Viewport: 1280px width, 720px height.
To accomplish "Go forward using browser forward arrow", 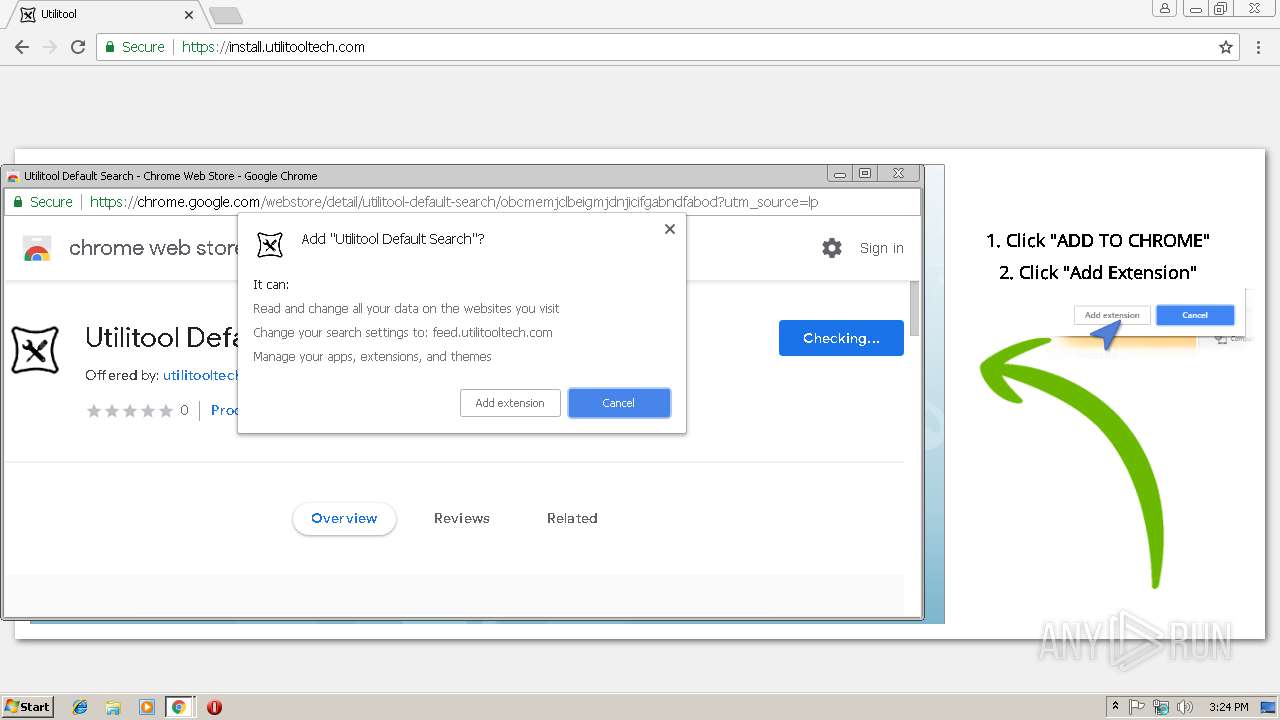I will pos(49,47).
